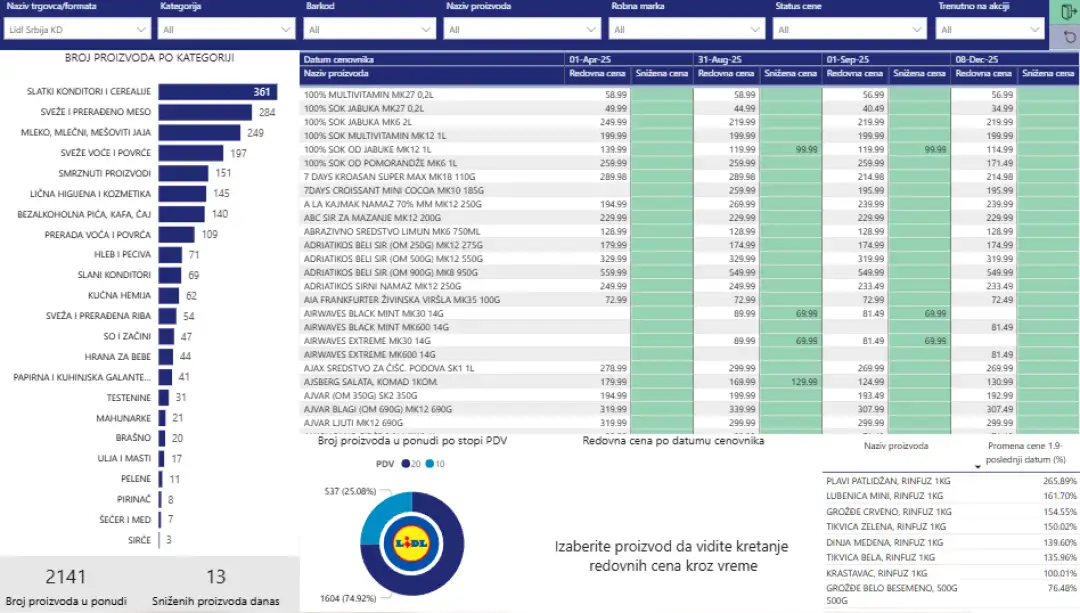The image size is (1080, 613).
Task: Click the PDV 10 legend marker
Action: click(x=429, y=464)
